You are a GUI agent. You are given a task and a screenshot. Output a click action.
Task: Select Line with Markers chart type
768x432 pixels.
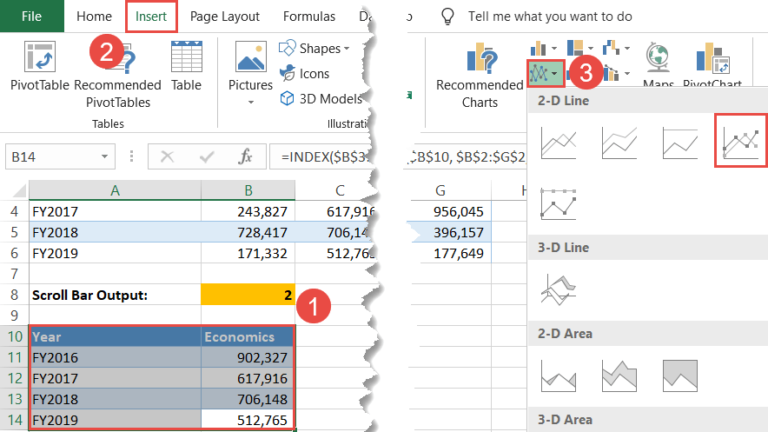coord(741,142)
